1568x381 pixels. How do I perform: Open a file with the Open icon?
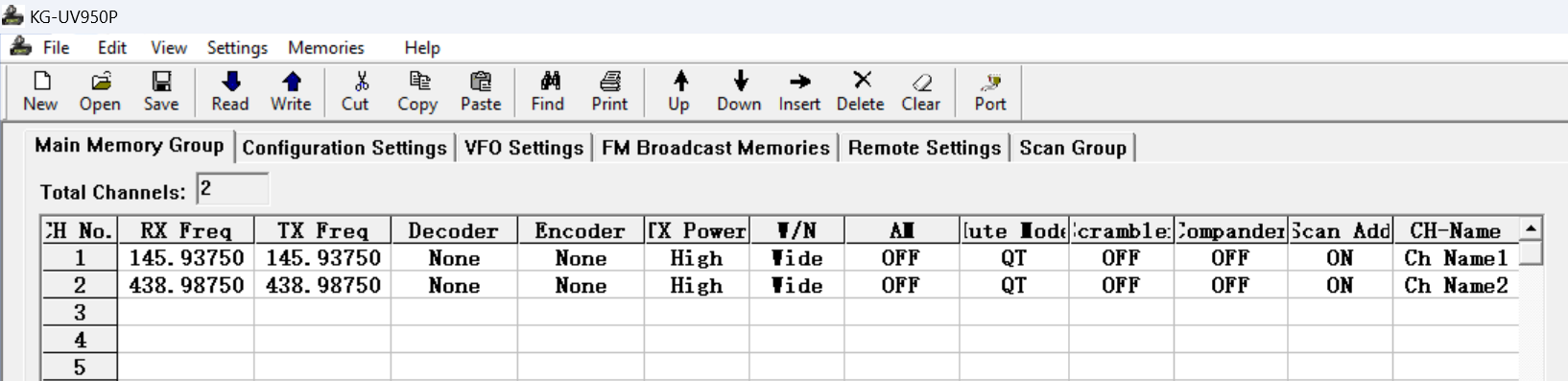click(100, 92)
